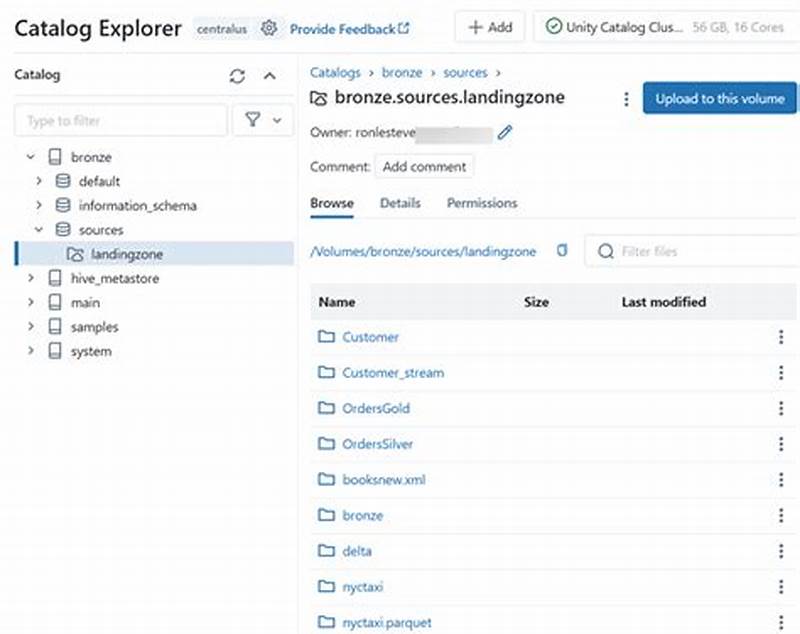Open kebab menu next to bronze.sources.landingzone

(626, 99)
